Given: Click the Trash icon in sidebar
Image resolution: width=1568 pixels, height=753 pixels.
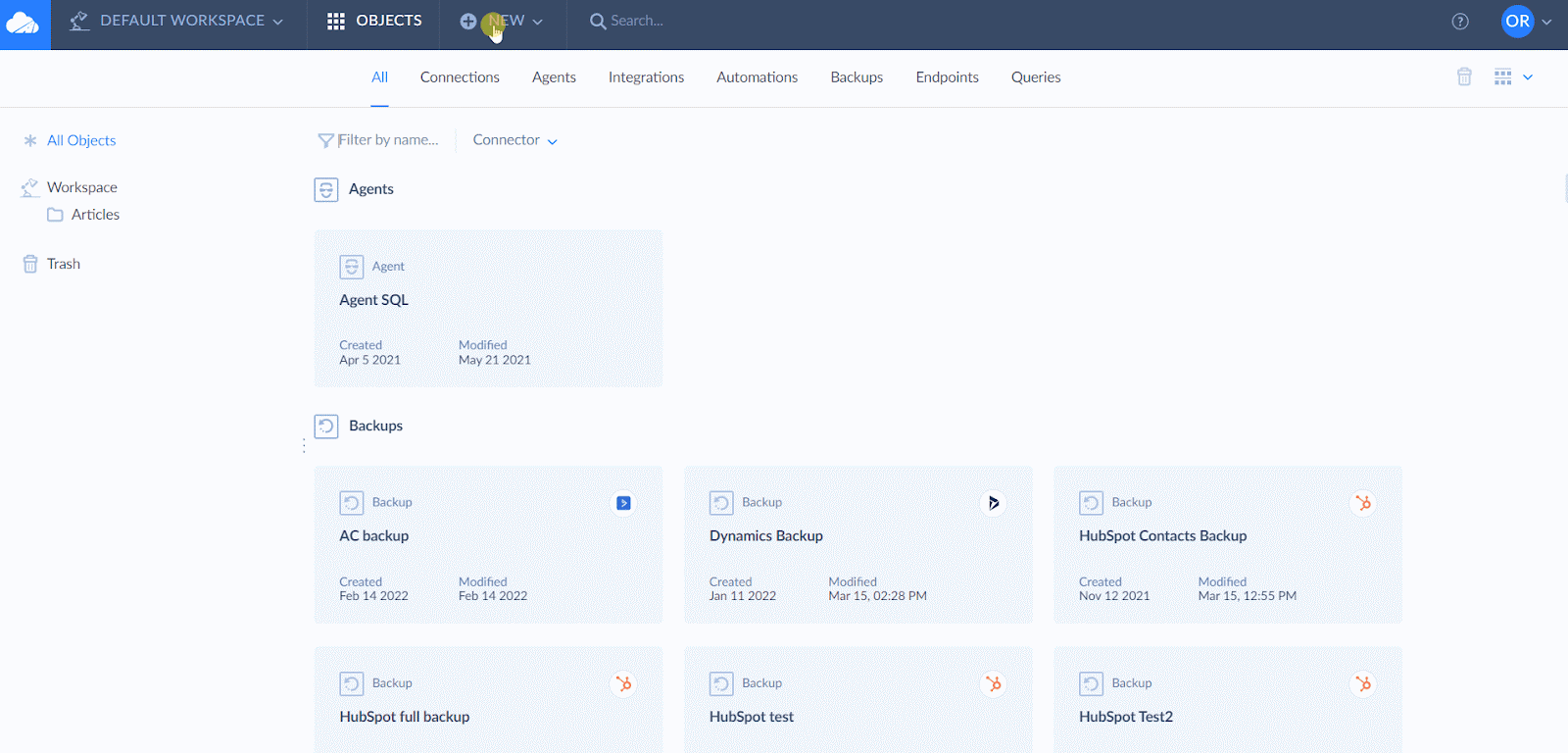Looking at the screenshot, I should click(x=30, y=264).
